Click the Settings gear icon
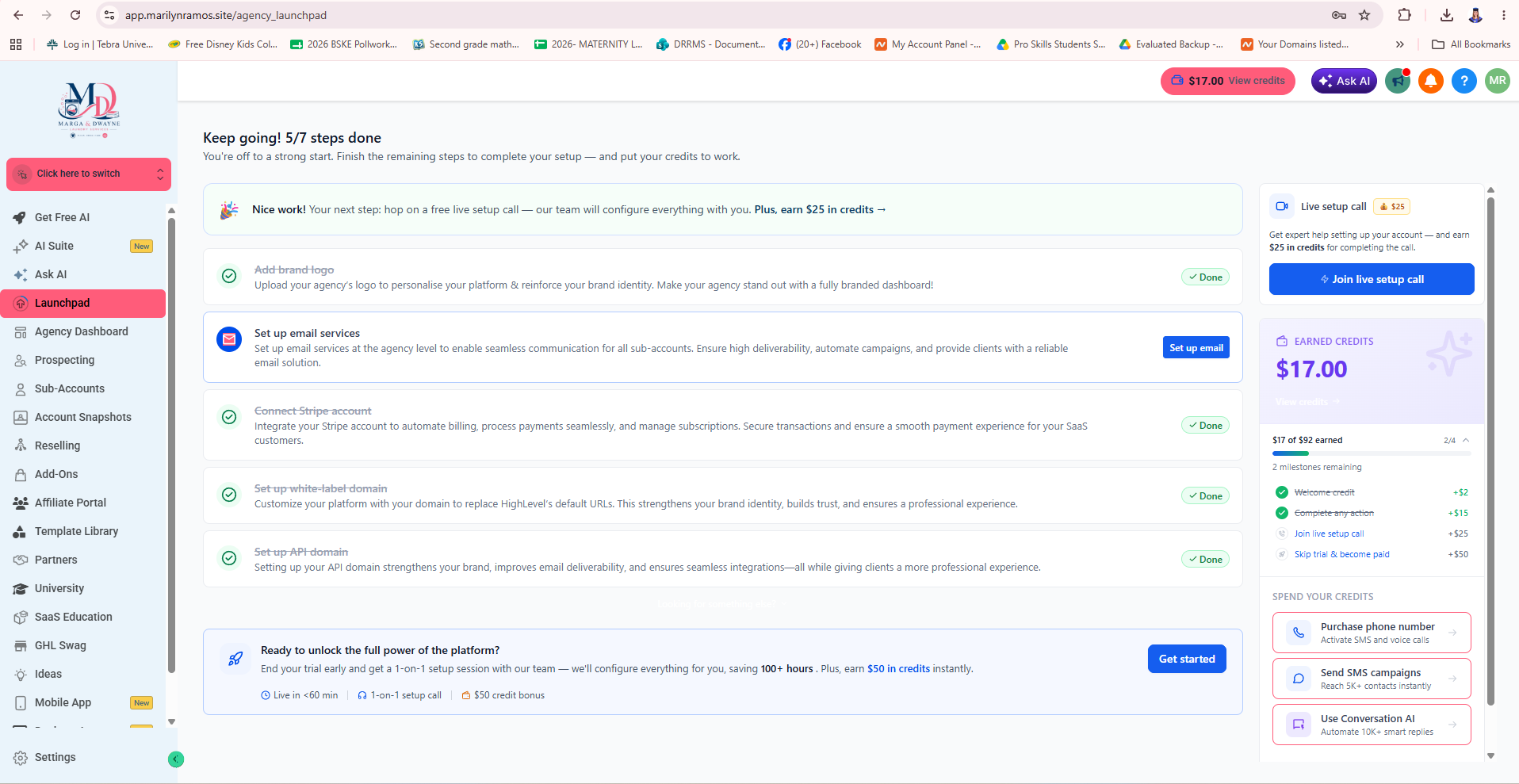This screenshot has width=1519, height=784. (21, 758)
